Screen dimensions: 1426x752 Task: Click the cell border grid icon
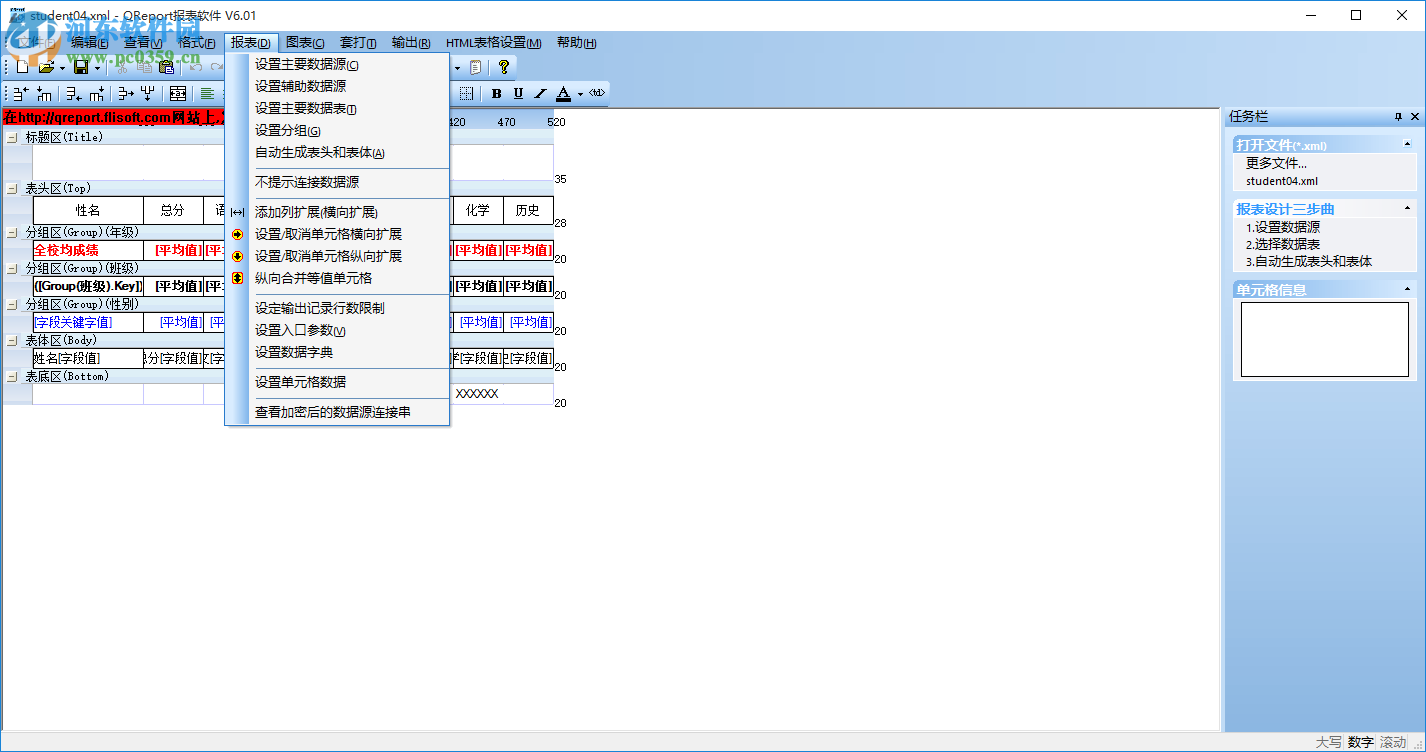467,93
